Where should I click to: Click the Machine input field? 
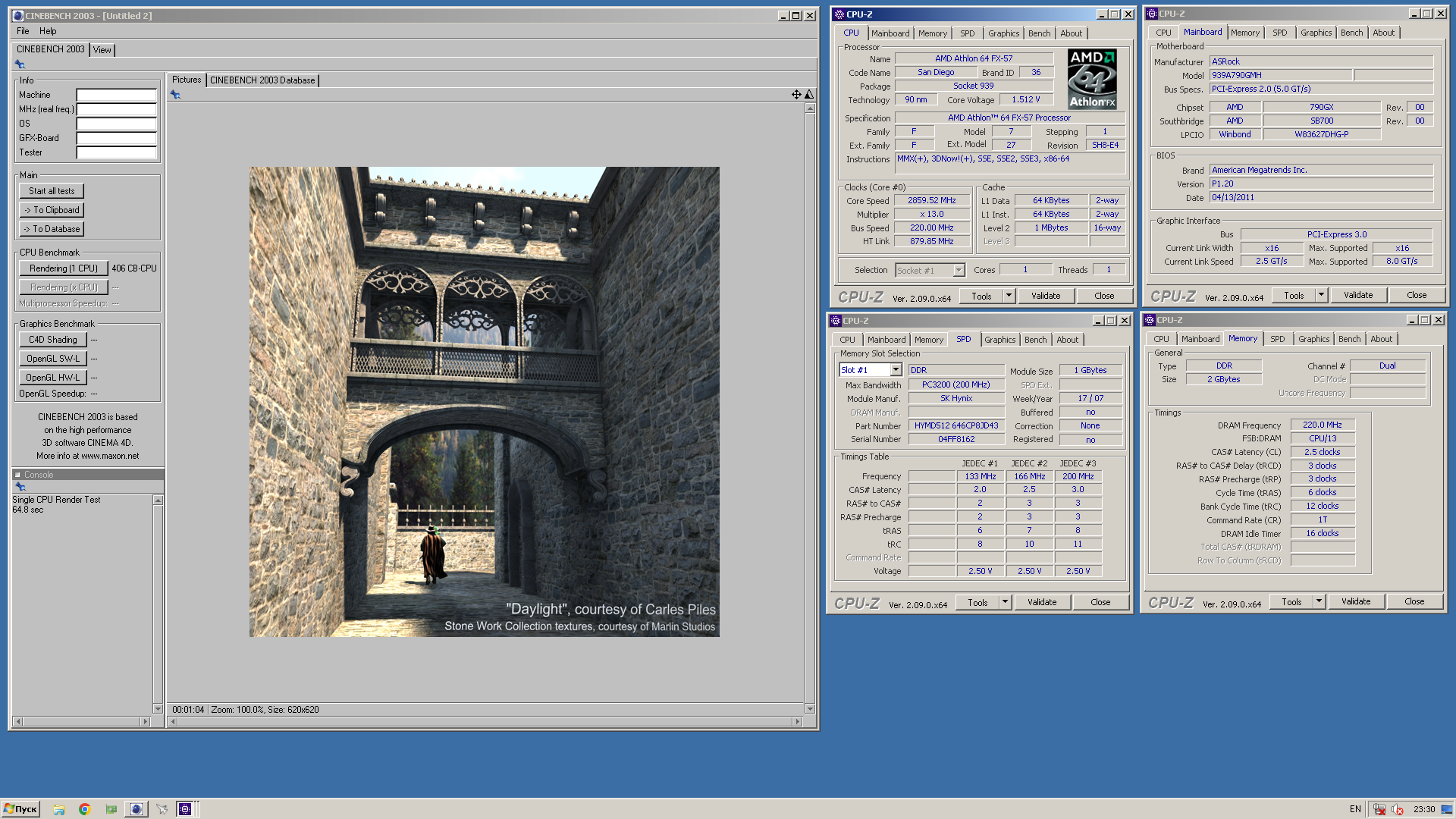click(117, 95)
